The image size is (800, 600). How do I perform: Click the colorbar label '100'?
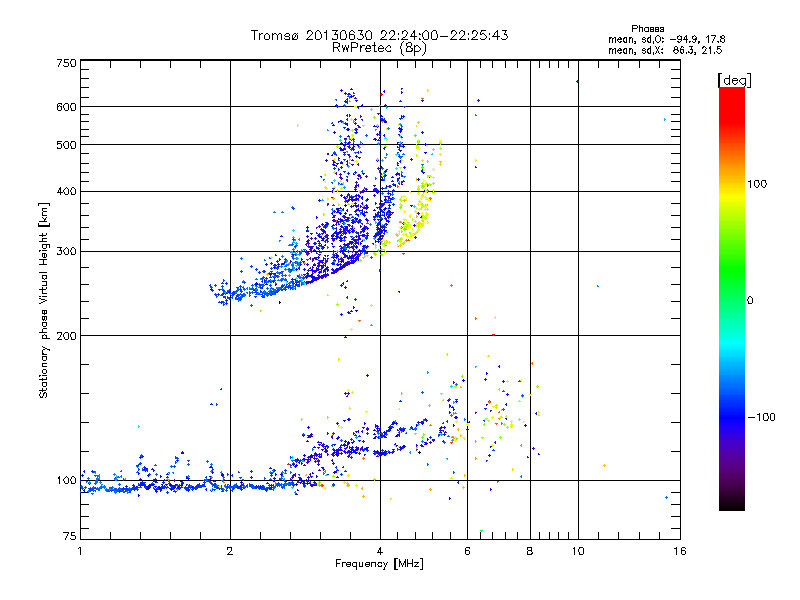click(x=757, y=184)
